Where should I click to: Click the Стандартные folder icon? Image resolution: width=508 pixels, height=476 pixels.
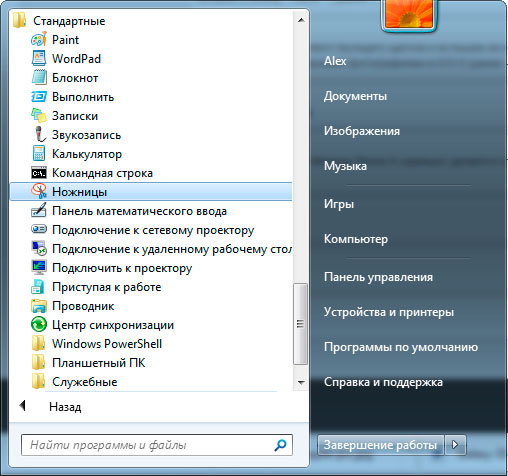tap(19, 20)
